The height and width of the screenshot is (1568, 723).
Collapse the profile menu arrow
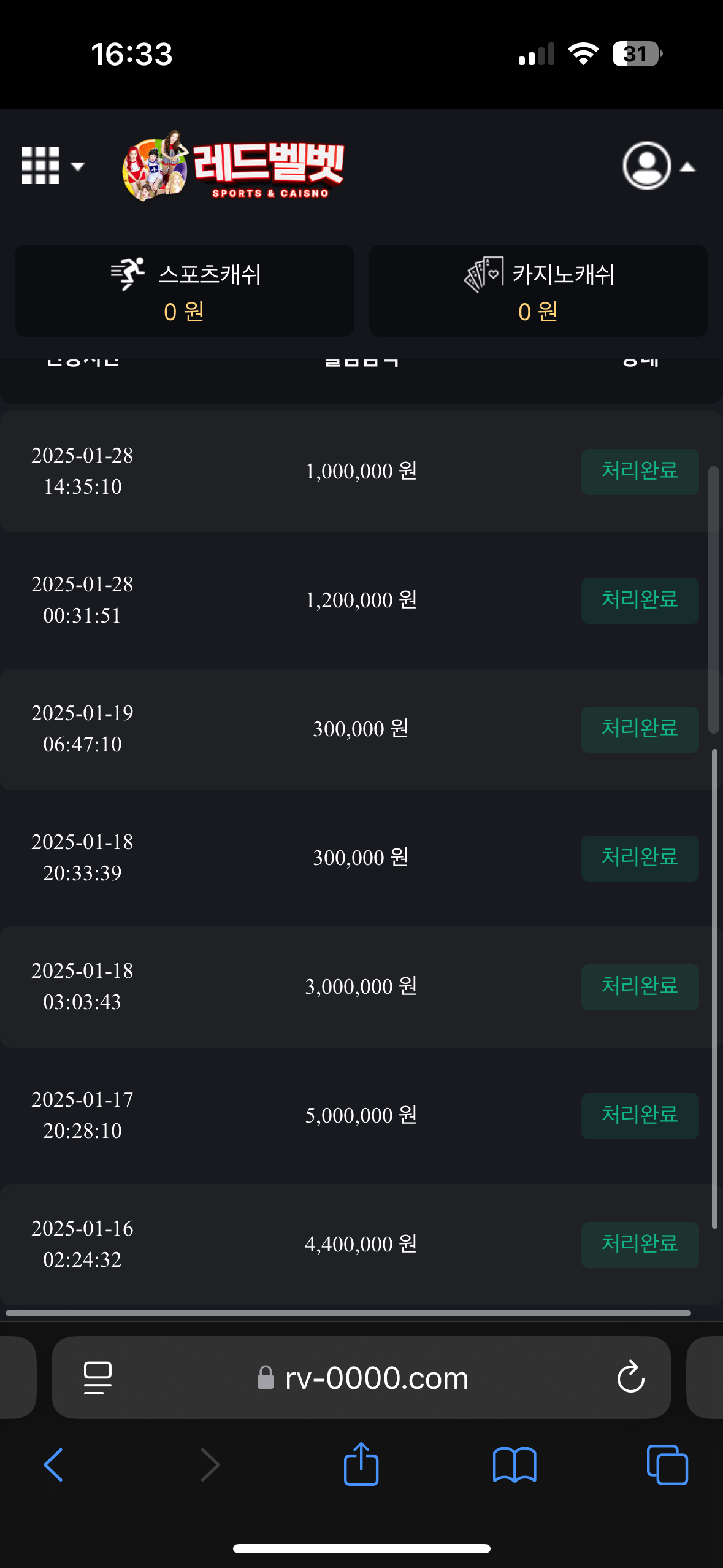click(687, 167)
